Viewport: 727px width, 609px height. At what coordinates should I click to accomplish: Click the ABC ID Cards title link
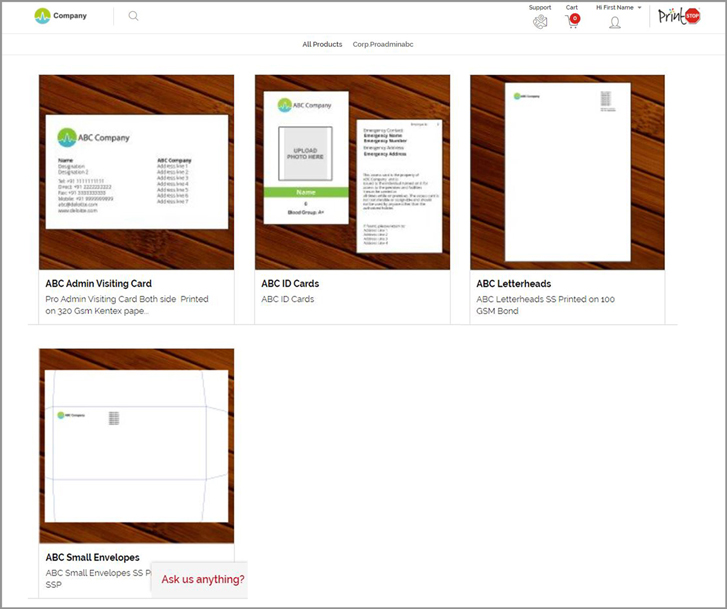click(x=290, y=284)
